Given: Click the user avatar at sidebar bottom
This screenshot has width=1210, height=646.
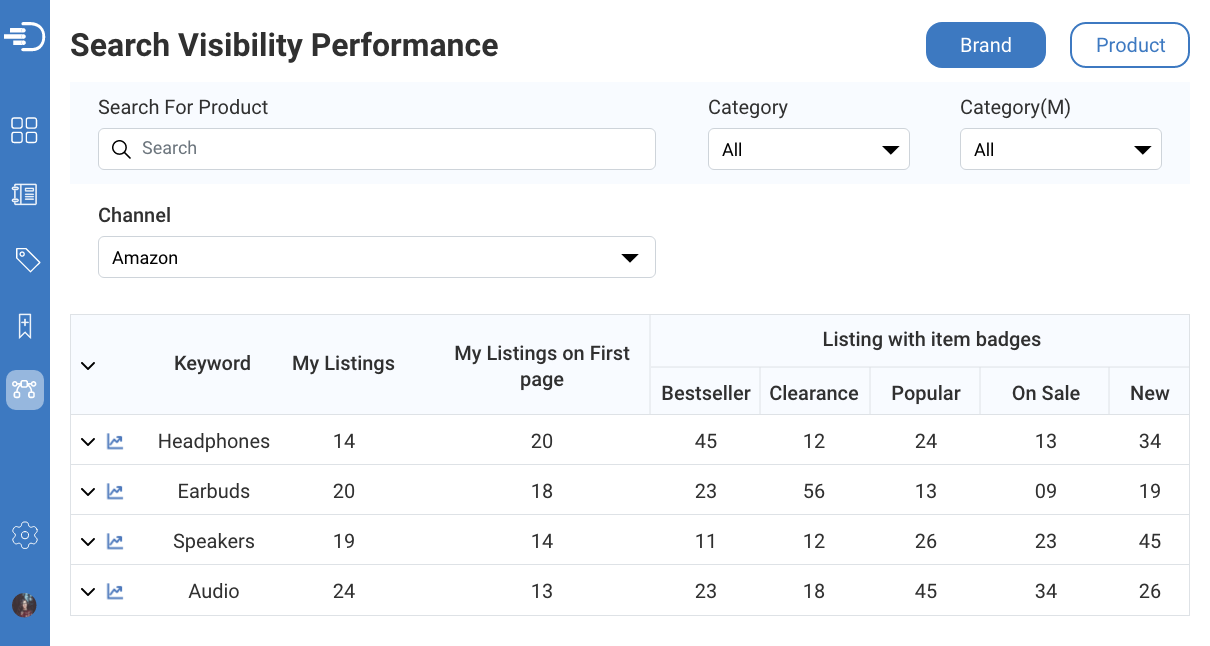Looking at the screenshot, I should pos(24,605).
